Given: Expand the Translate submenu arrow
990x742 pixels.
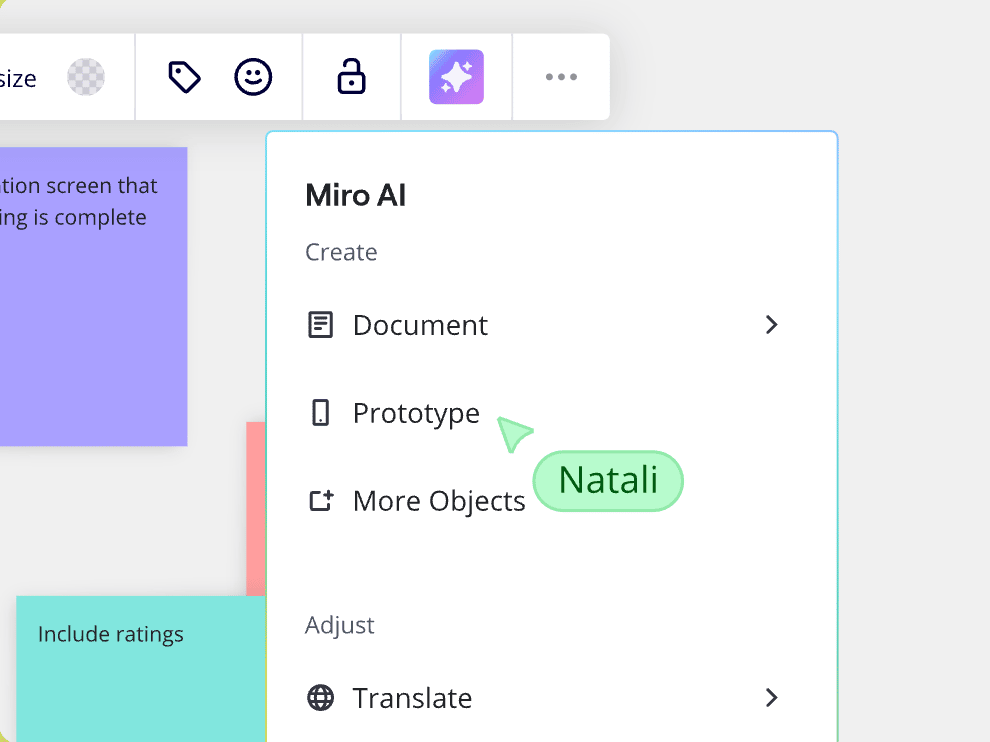Looking at the screenshot, I should point(771,698).
